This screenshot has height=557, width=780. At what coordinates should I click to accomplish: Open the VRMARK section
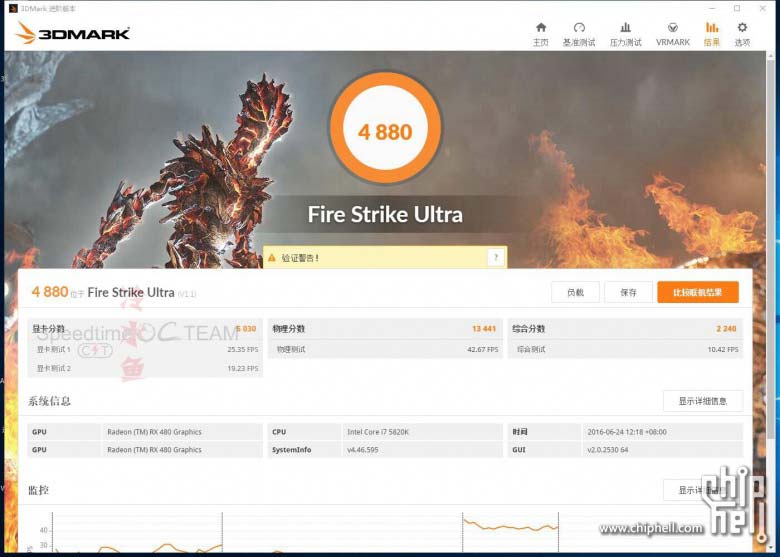673,34
